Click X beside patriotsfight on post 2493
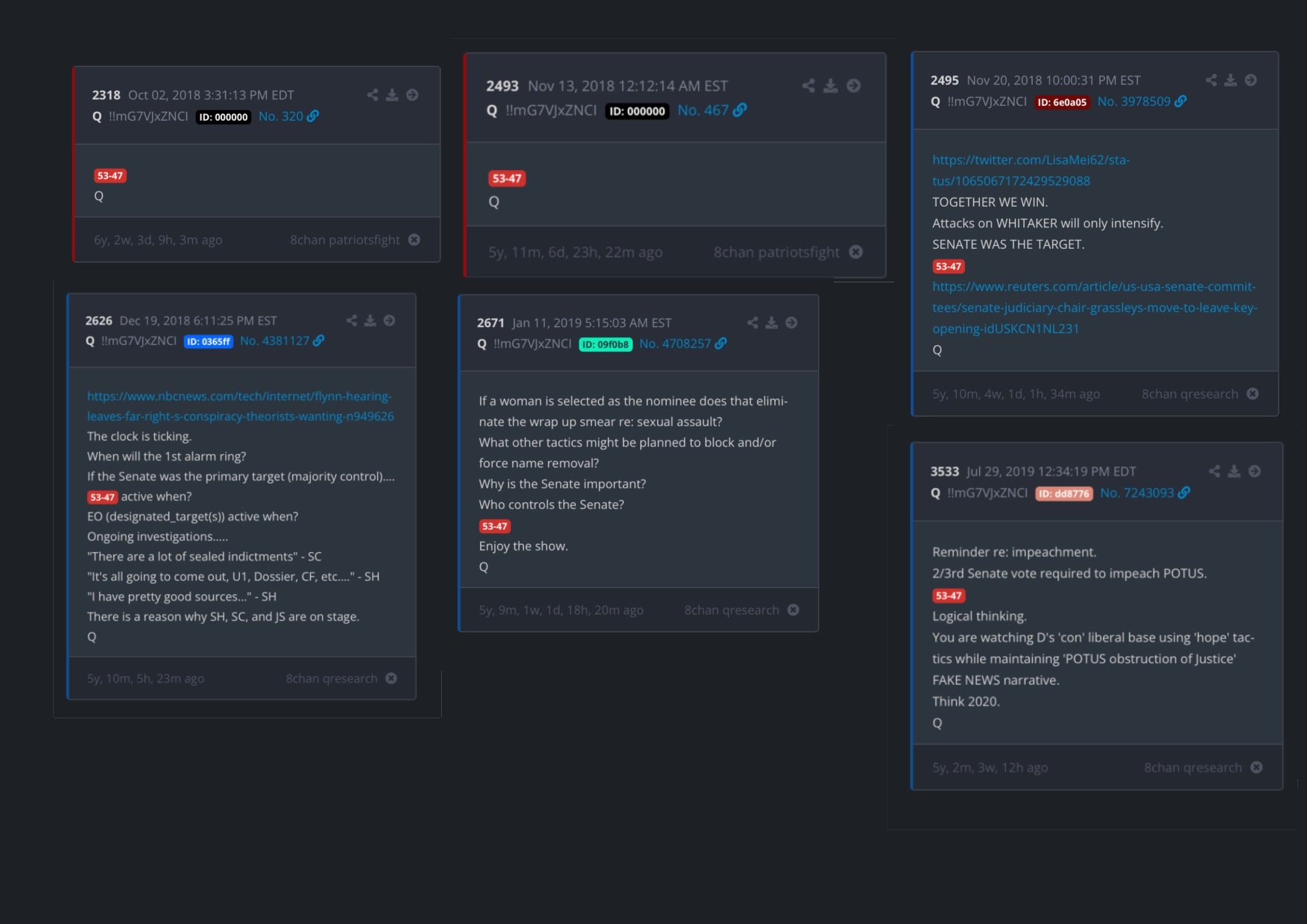 pos(856,252)
